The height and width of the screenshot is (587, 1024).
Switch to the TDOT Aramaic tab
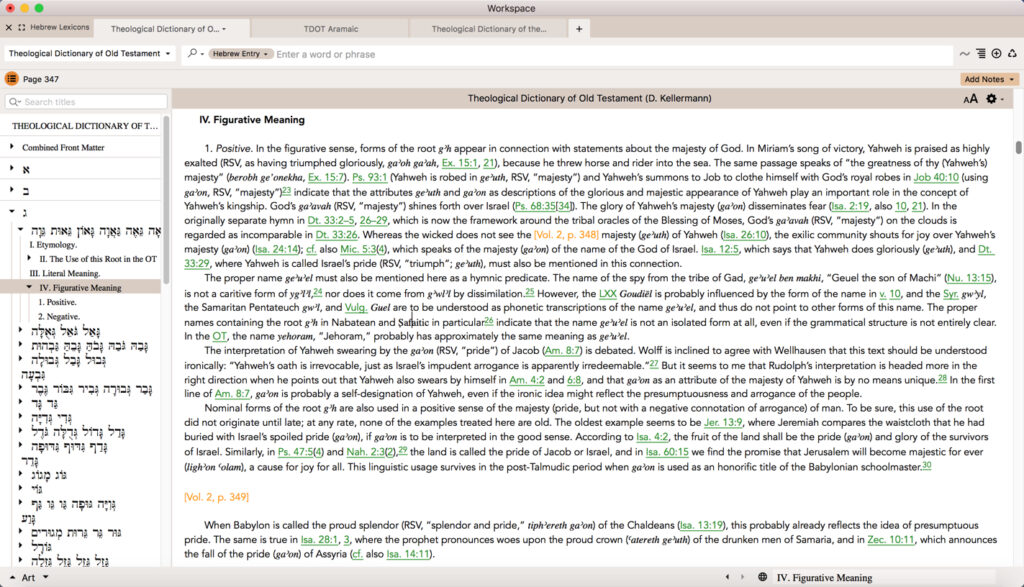[331, 29]
